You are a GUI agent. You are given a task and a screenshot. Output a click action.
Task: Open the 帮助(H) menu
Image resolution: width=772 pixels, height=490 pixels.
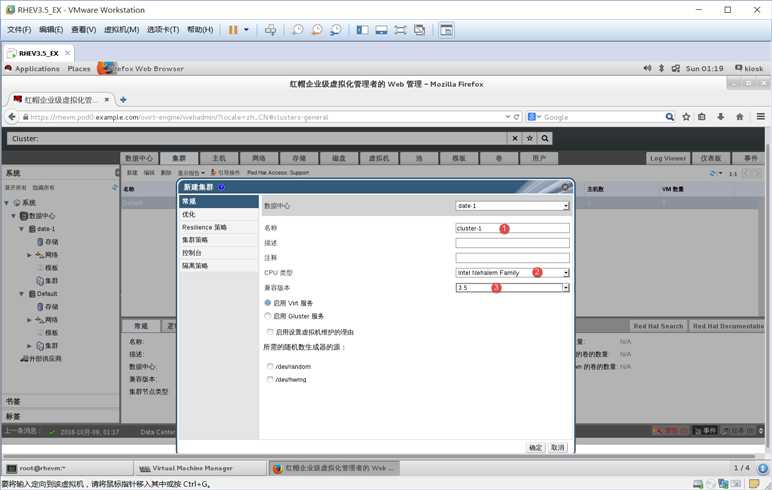pyautogui.click(x=200, y=30)
